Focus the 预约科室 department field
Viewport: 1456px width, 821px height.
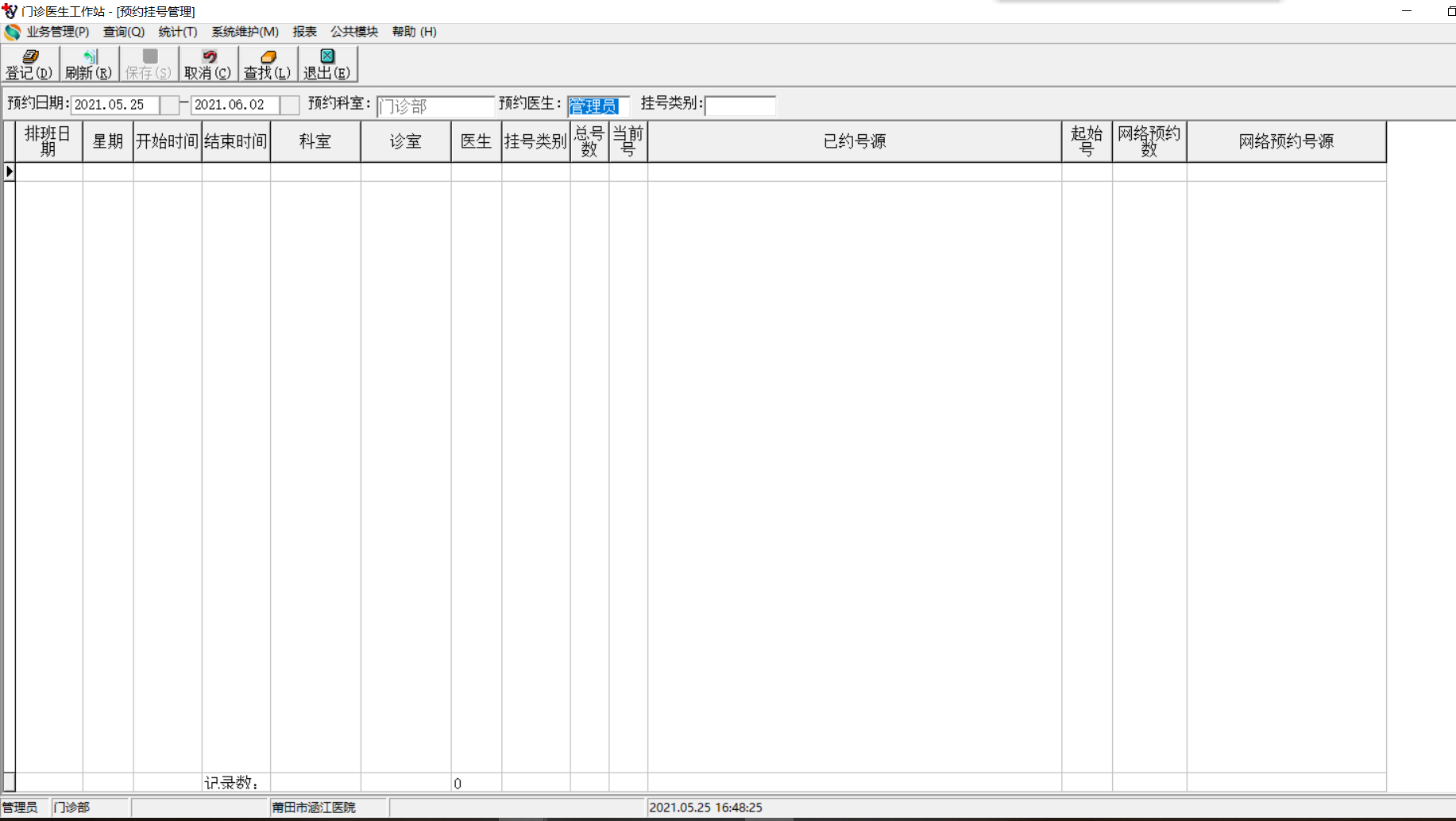pyautogui.click(x=435, y=106)
